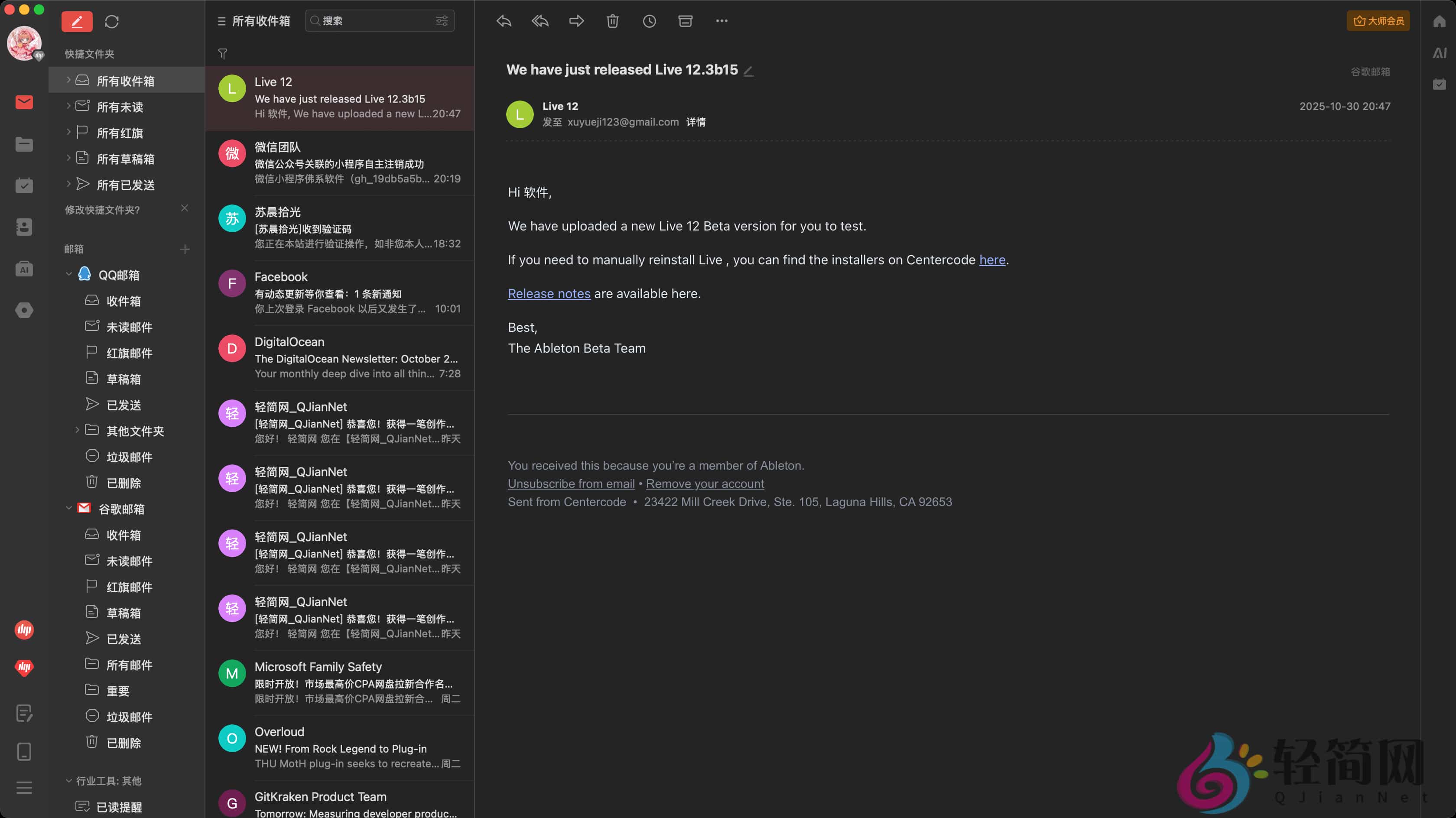Open the Release notes link
The image size is (1456, 818).
coord(548,293)
